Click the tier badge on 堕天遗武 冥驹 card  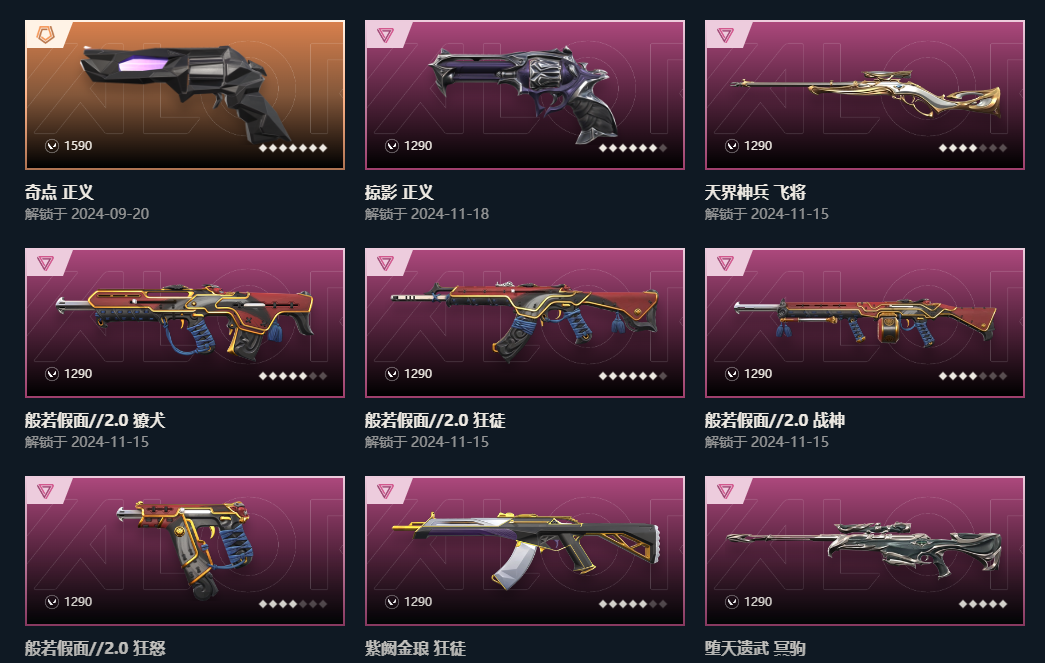tap(725, 491)
